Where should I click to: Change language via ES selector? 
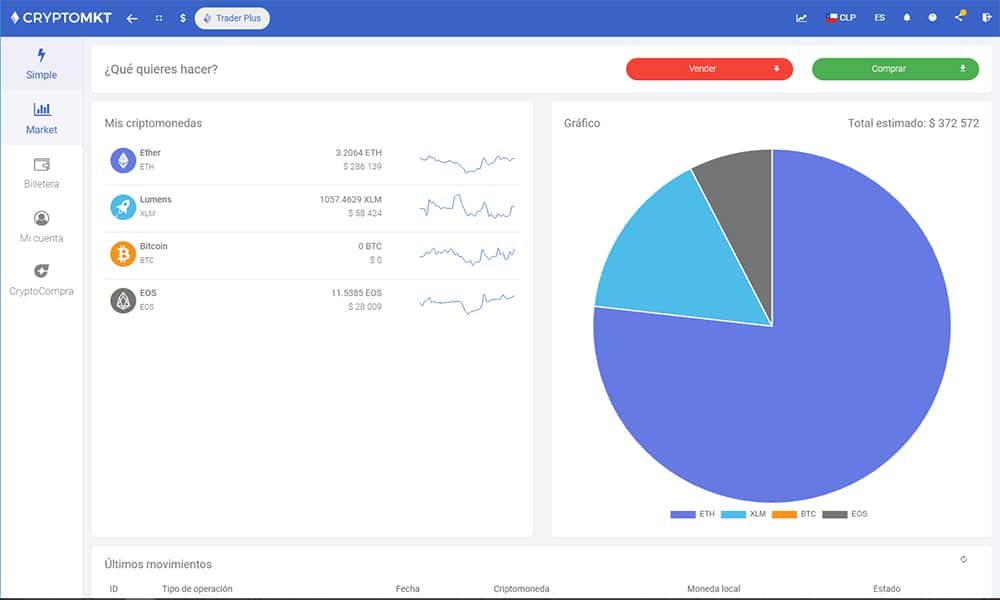click(879, 18)
